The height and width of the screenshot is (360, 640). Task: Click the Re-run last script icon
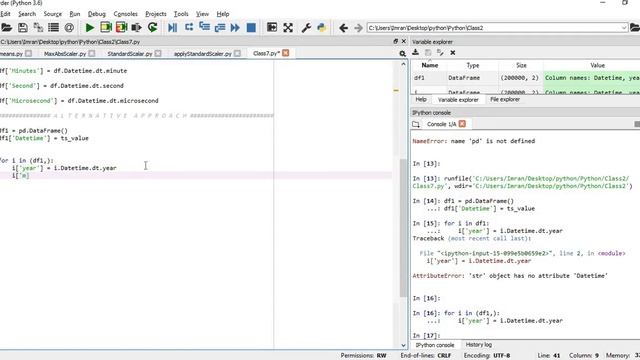(153, 28)
